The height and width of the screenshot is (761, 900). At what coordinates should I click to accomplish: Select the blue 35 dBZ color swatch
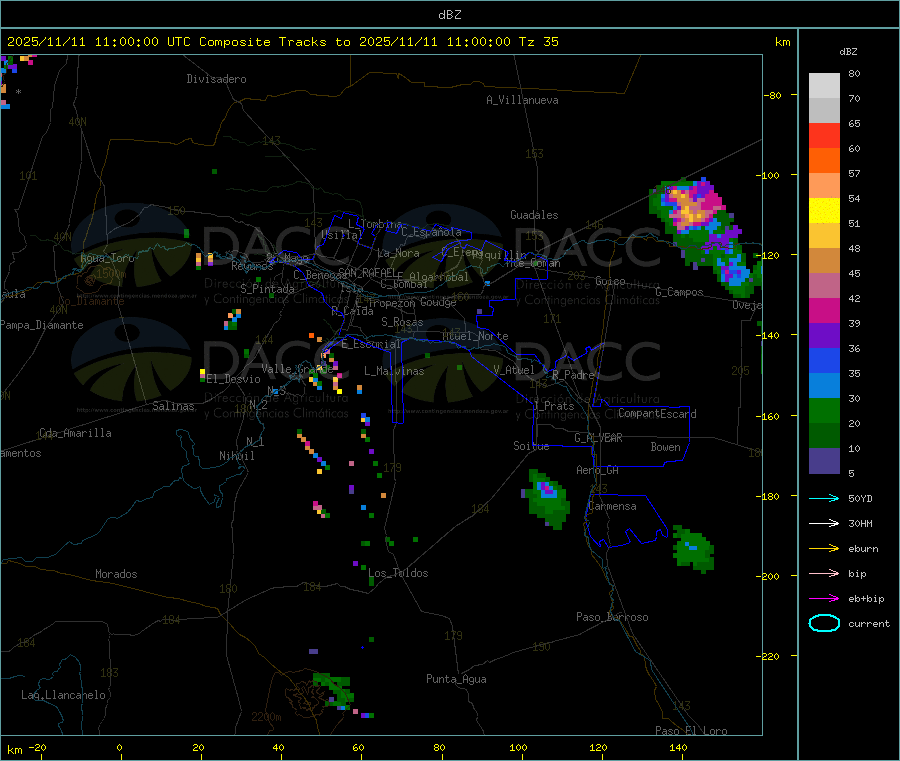tap(824, 360)
